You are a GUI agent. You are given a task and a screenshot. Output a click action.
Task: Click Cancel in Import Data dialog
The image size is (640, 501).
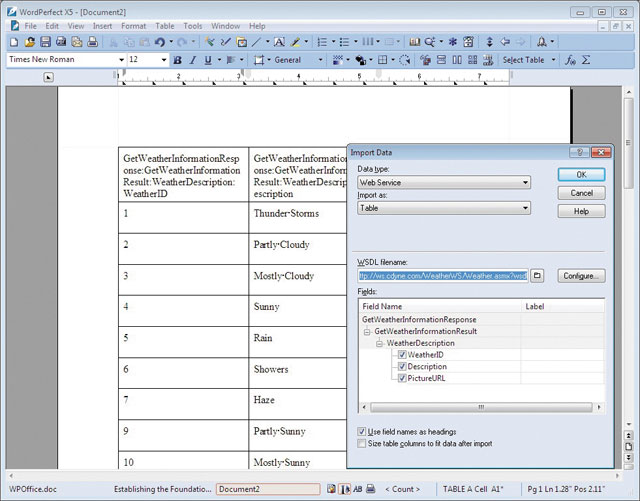coord(581,193)
